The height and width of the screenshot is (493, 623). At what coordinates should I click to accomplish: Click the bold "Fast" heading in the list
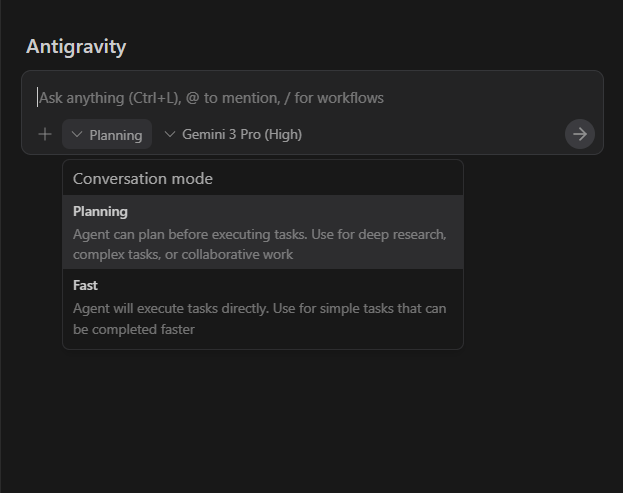pyautogui.click(x=85, y=286)
